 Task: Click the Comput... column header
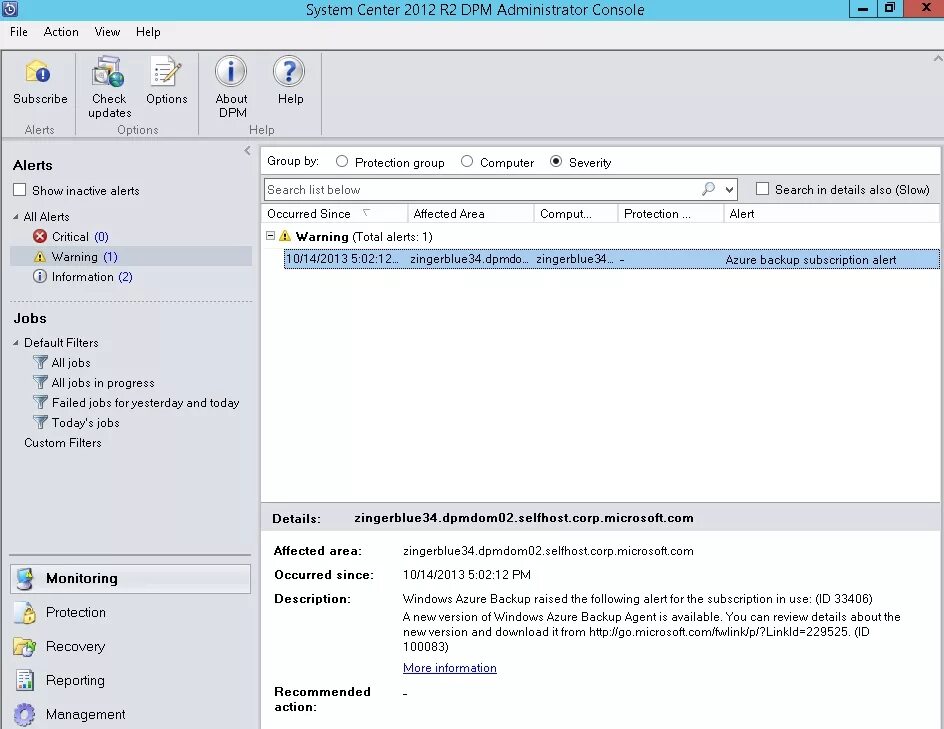576,214
